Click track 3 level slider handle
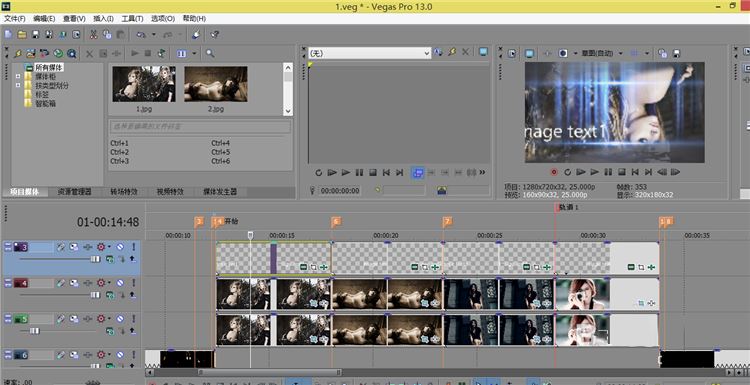750x385 pixels. click(95, 259)
